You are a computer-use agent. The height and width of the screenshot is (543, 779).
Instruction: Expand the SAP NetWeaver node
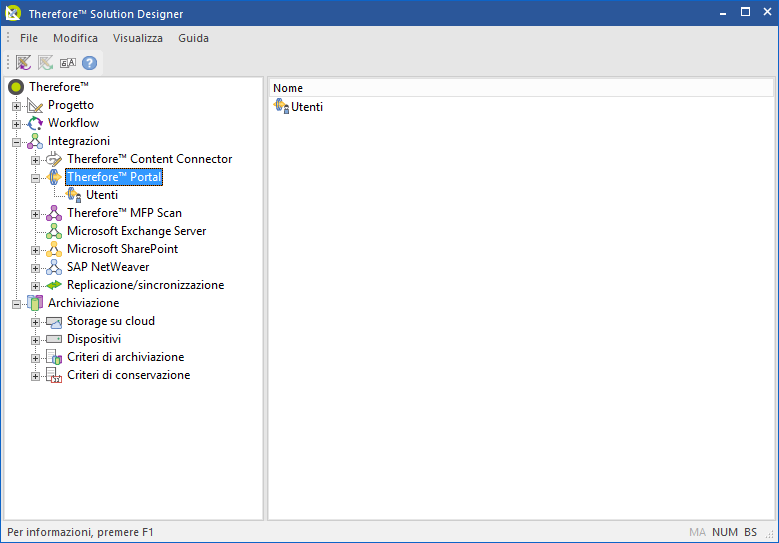click(35, 268)
